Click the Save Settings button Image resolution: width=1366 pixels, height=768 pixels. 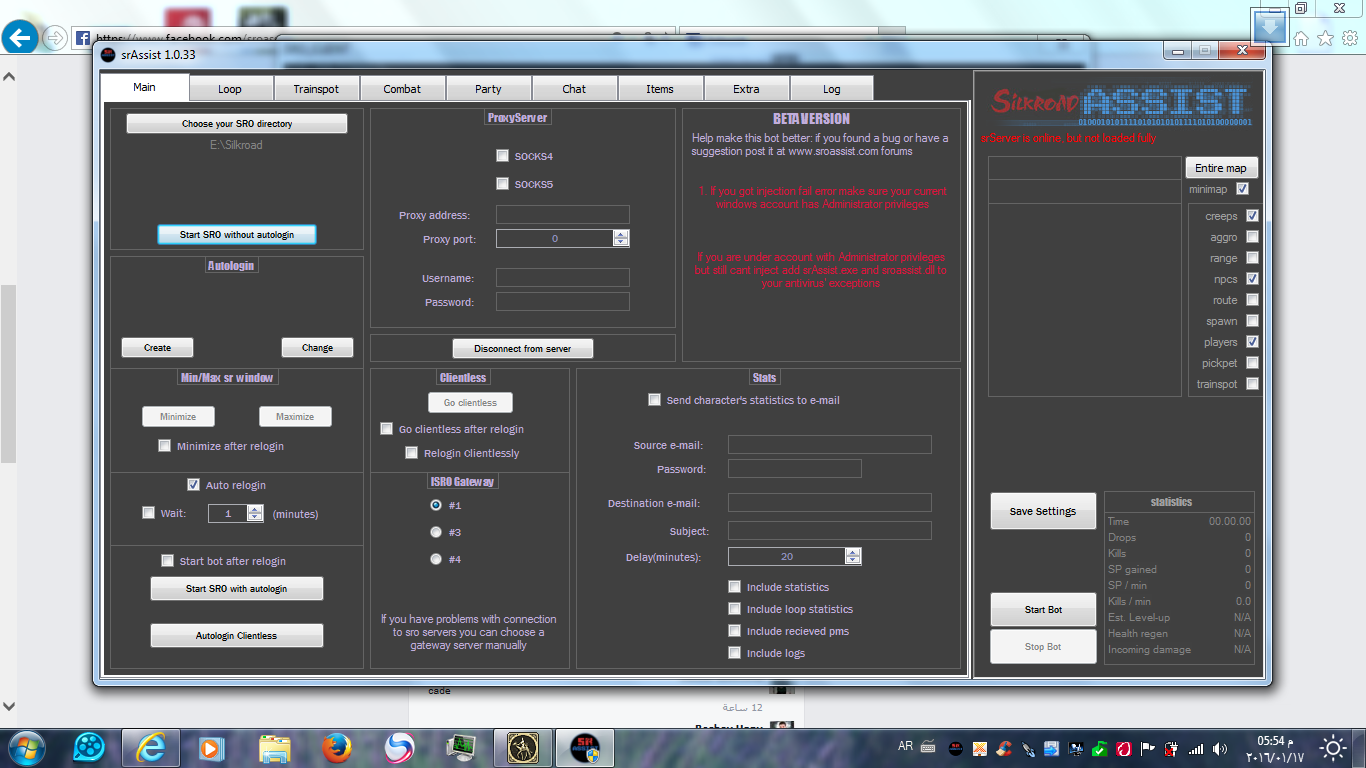[x=1043, y=511]
